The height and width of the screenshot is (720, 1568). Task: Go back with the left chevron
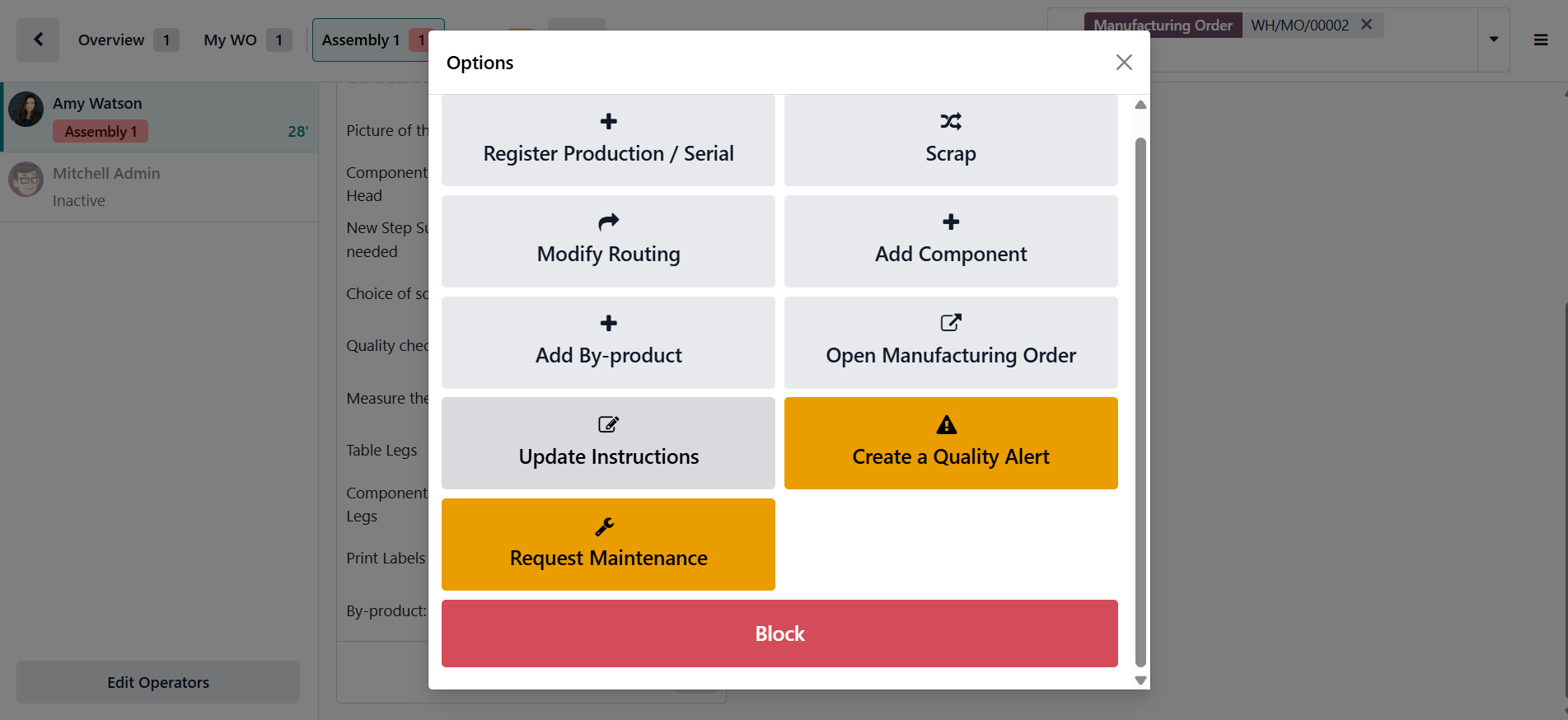point(38,40)
